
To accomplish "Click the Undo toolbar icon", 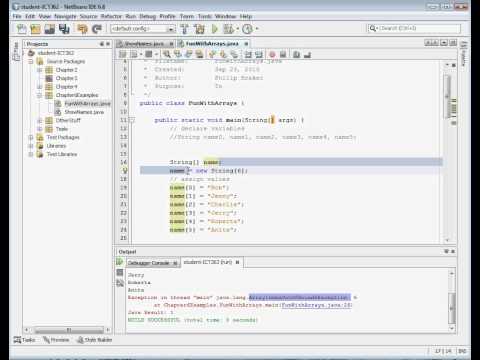I will click(x=82, y=29).
